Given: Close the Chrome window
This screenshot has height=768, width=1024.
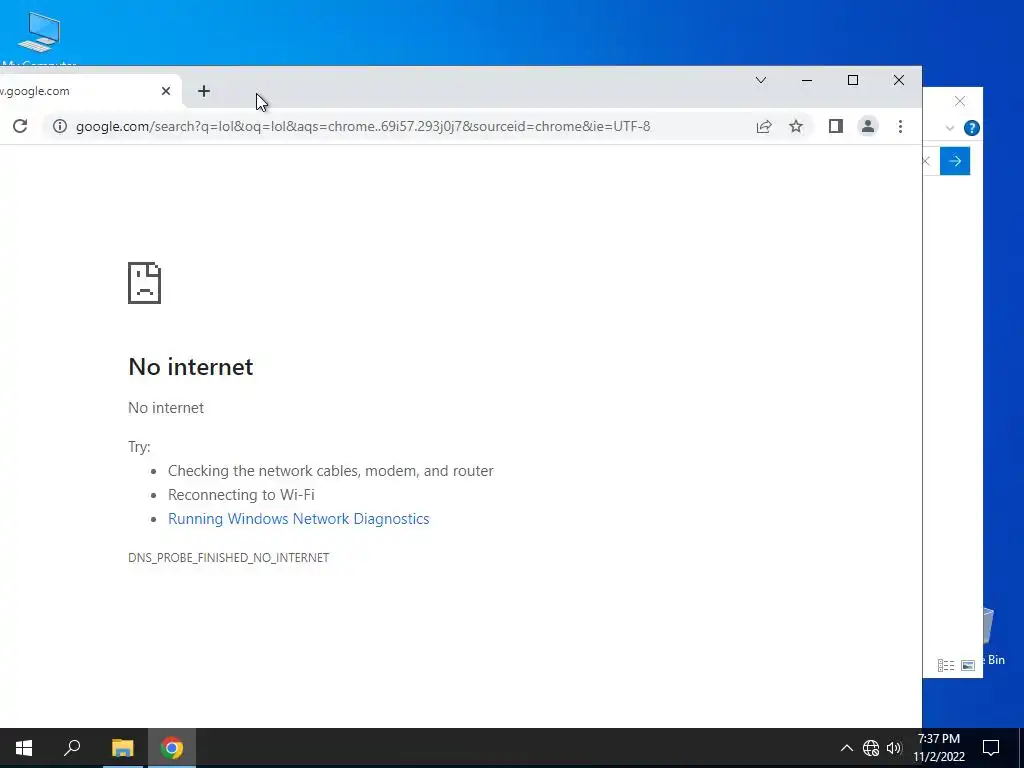Looking at the screenshot, I should [x=899, y=80].
